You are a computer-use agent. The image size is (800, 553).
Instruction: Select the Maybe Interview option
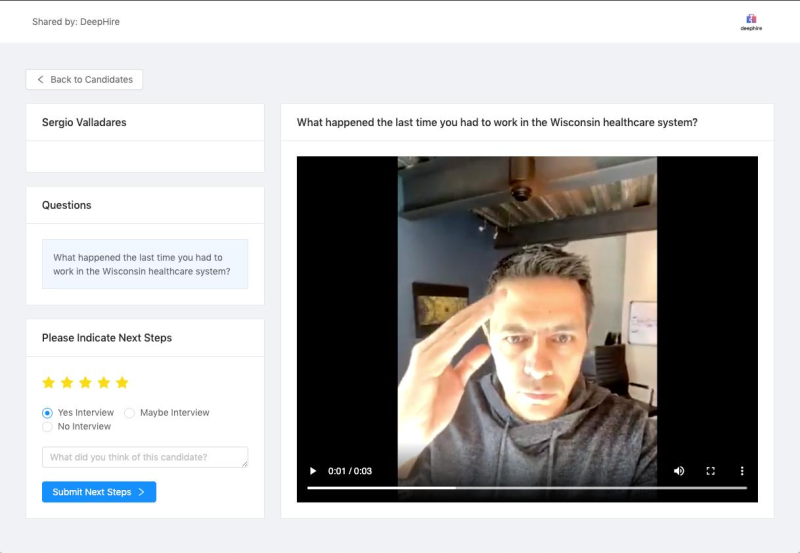(x=167, y=413)
